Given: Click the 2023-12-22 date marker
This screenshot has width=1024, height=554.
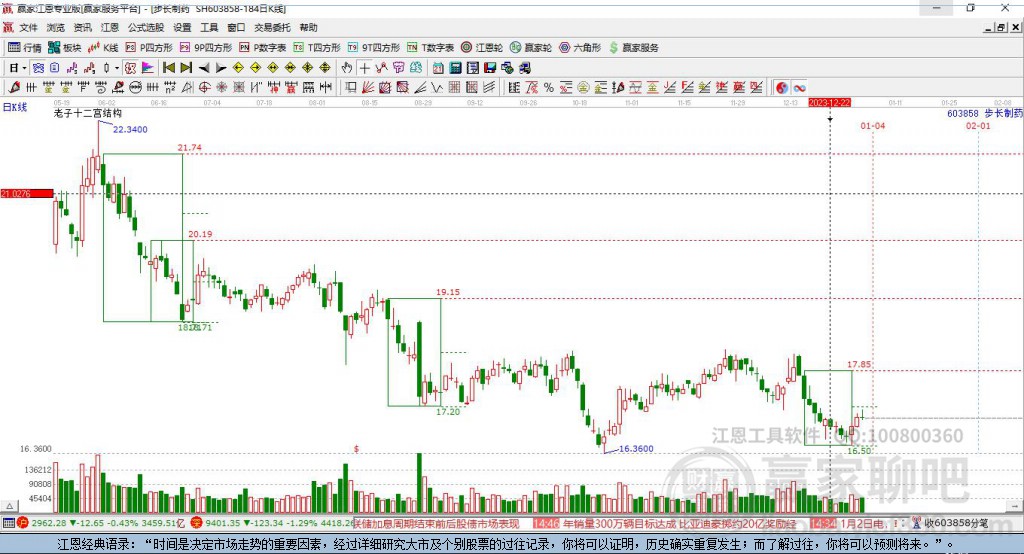Looking at the screenshot, I should click(x=829, y=103).
